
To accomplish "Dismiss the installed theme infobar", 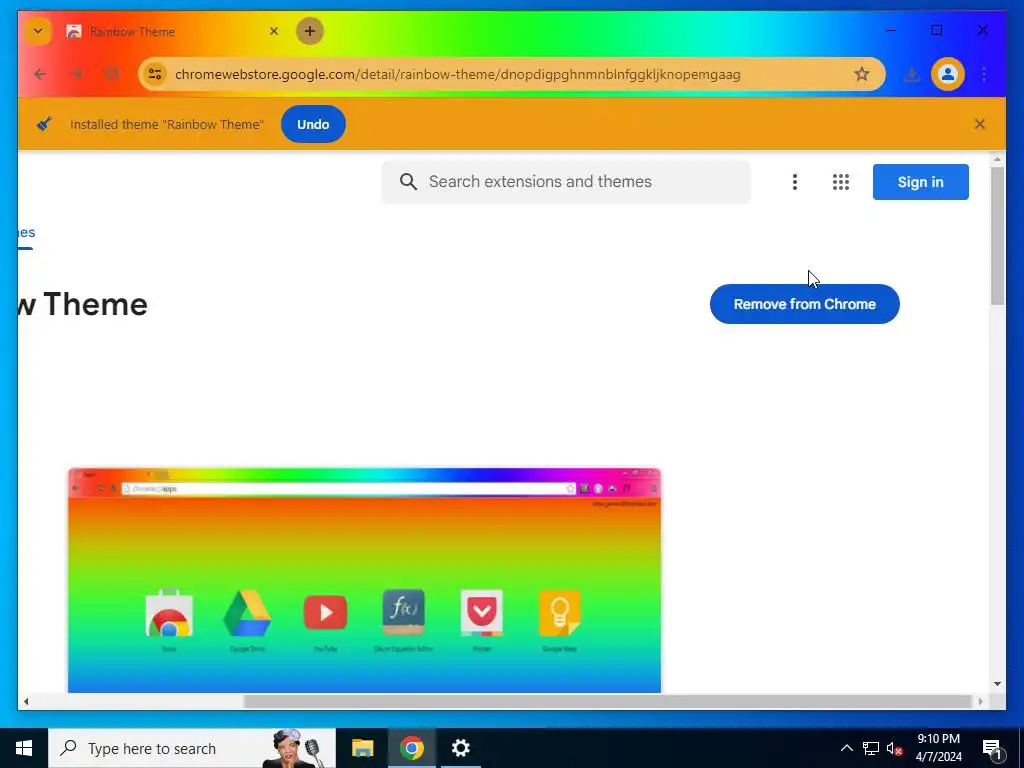I will coord(980,124).
